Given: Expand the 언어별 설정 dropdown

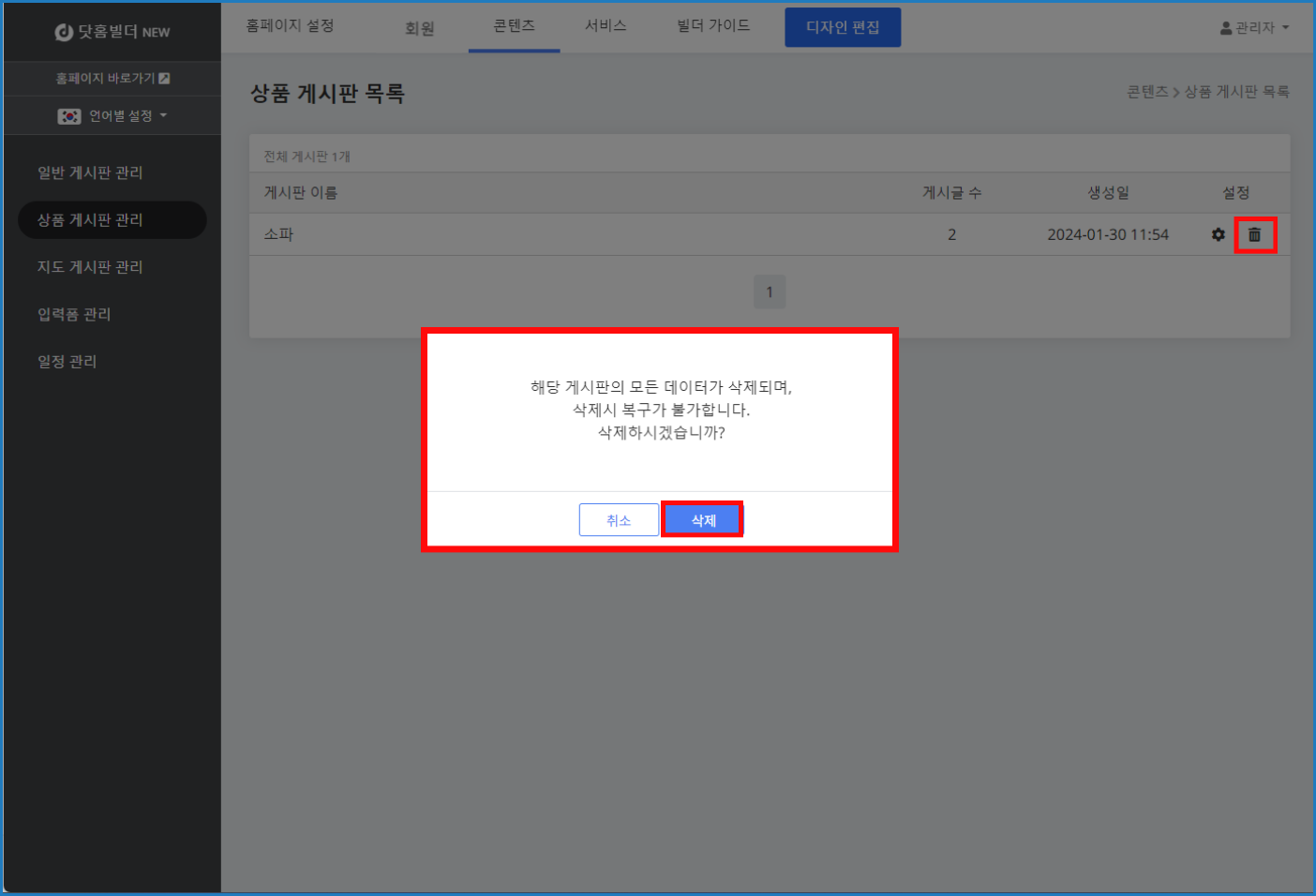Looking at the screenshot, I should coord(163,116).
